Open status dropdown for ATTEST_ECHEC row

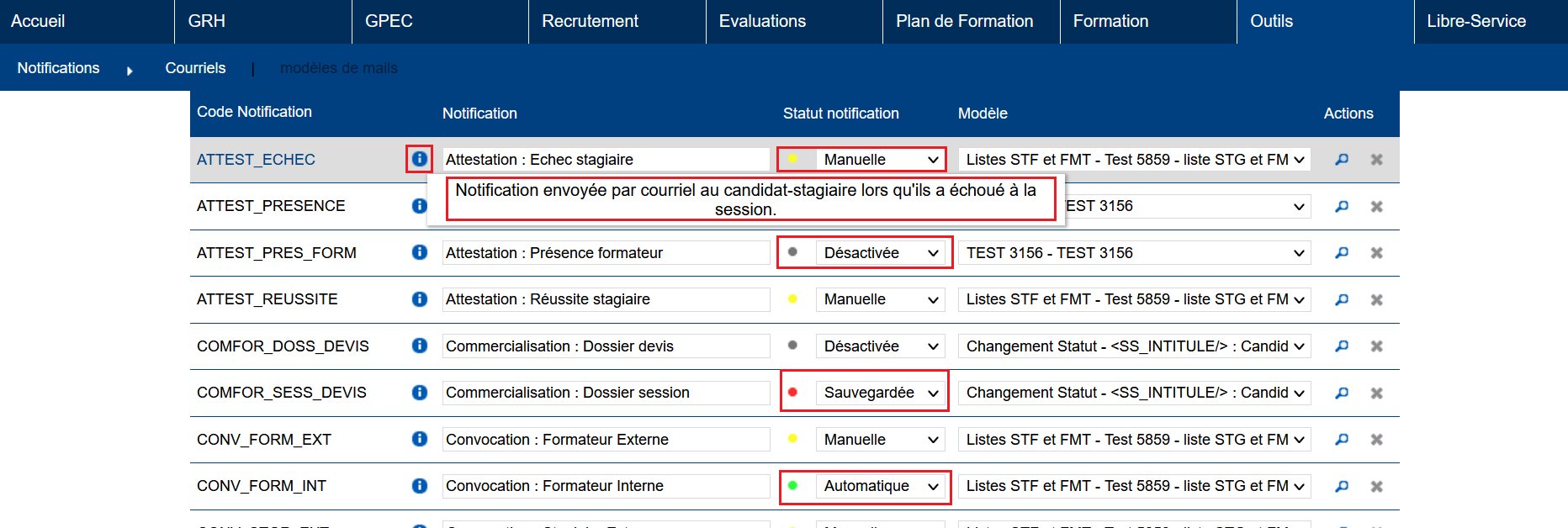coord(880,160)
